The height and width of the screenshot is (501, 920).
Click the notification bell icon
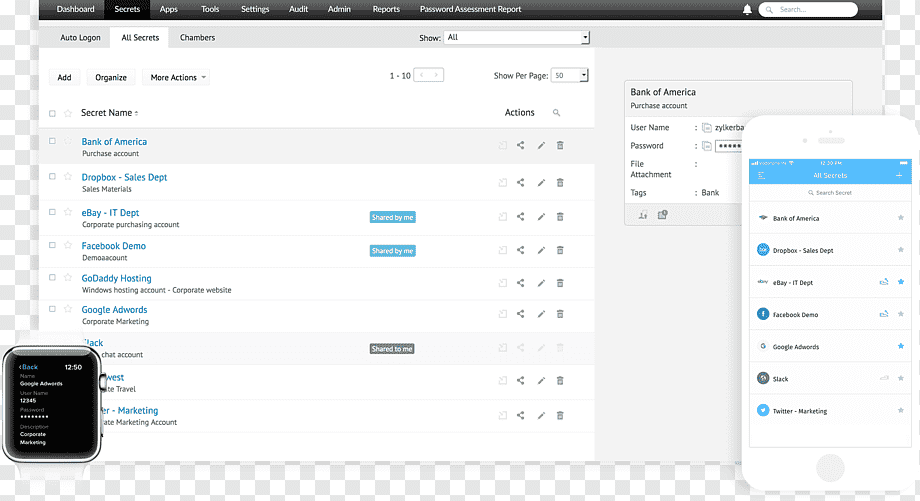(747, 9)
